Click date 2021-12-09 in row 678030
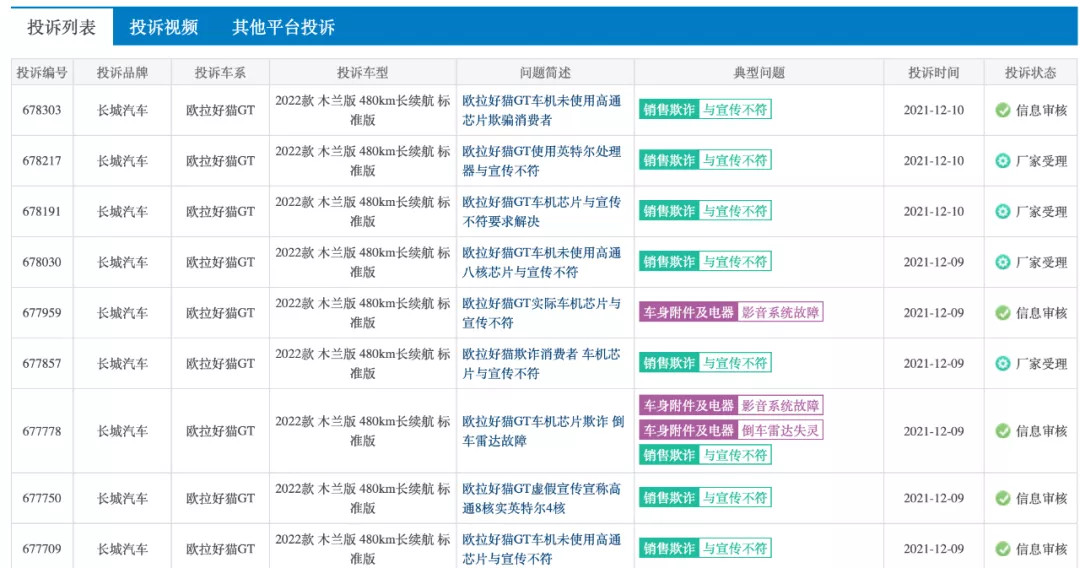This screenshot has height=568, width=1080. 933,262
